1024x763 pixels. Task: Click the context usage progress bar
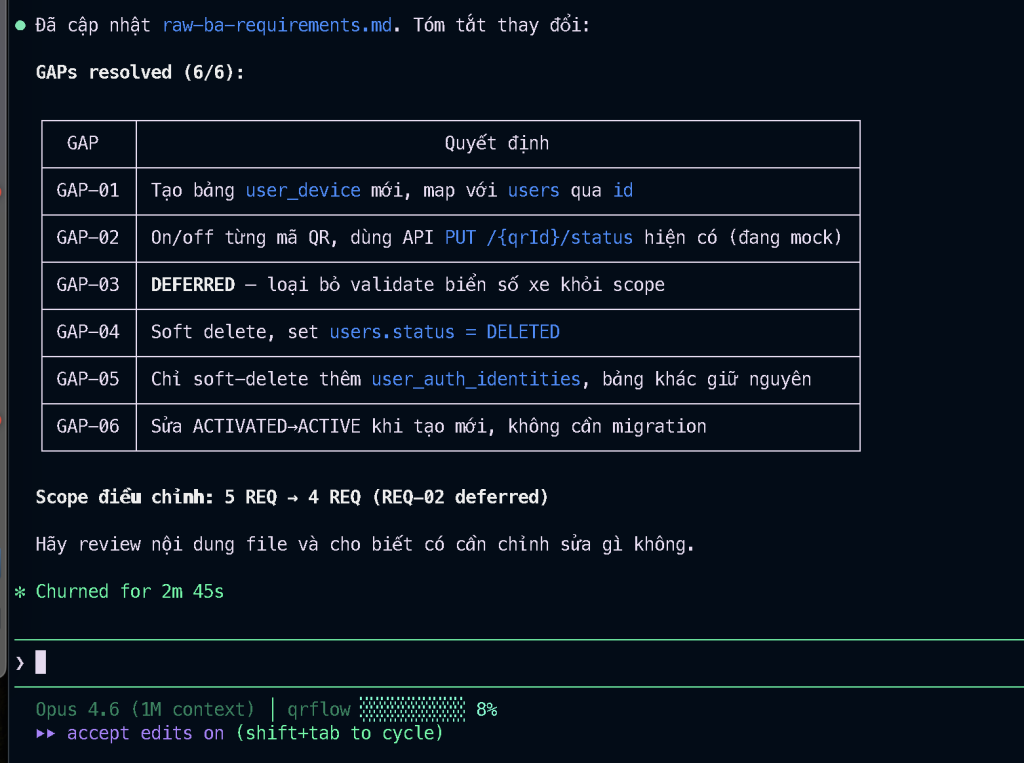click(412, 710)
